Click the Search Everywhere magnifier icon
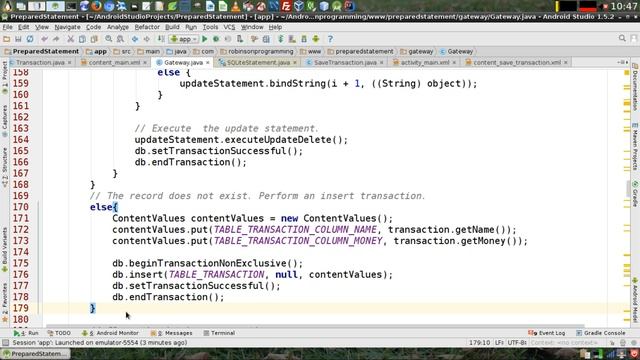The image size is (640, 360). [622, 38]
